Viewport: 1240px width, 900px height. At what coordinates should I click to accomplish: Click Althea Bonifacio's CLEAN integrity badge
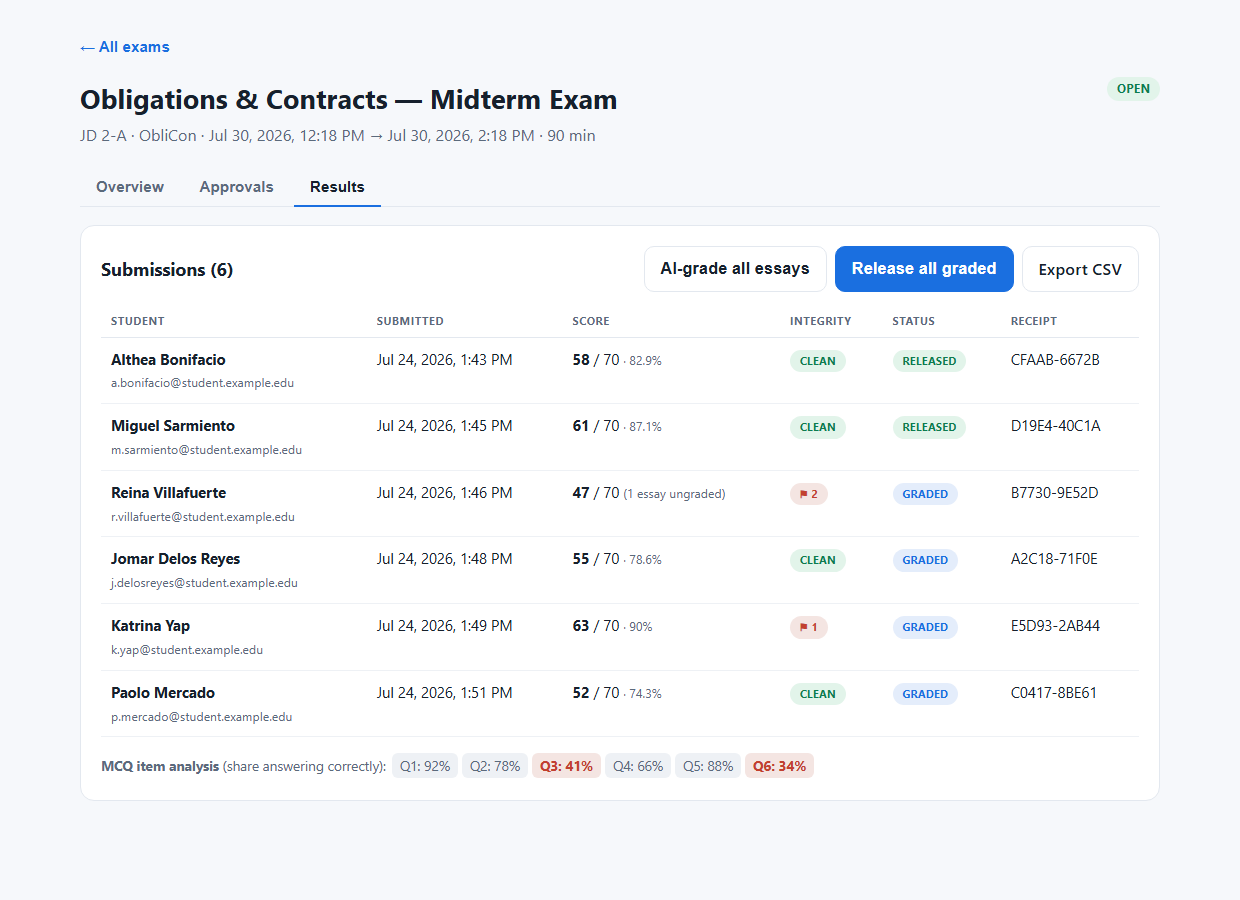817,361
